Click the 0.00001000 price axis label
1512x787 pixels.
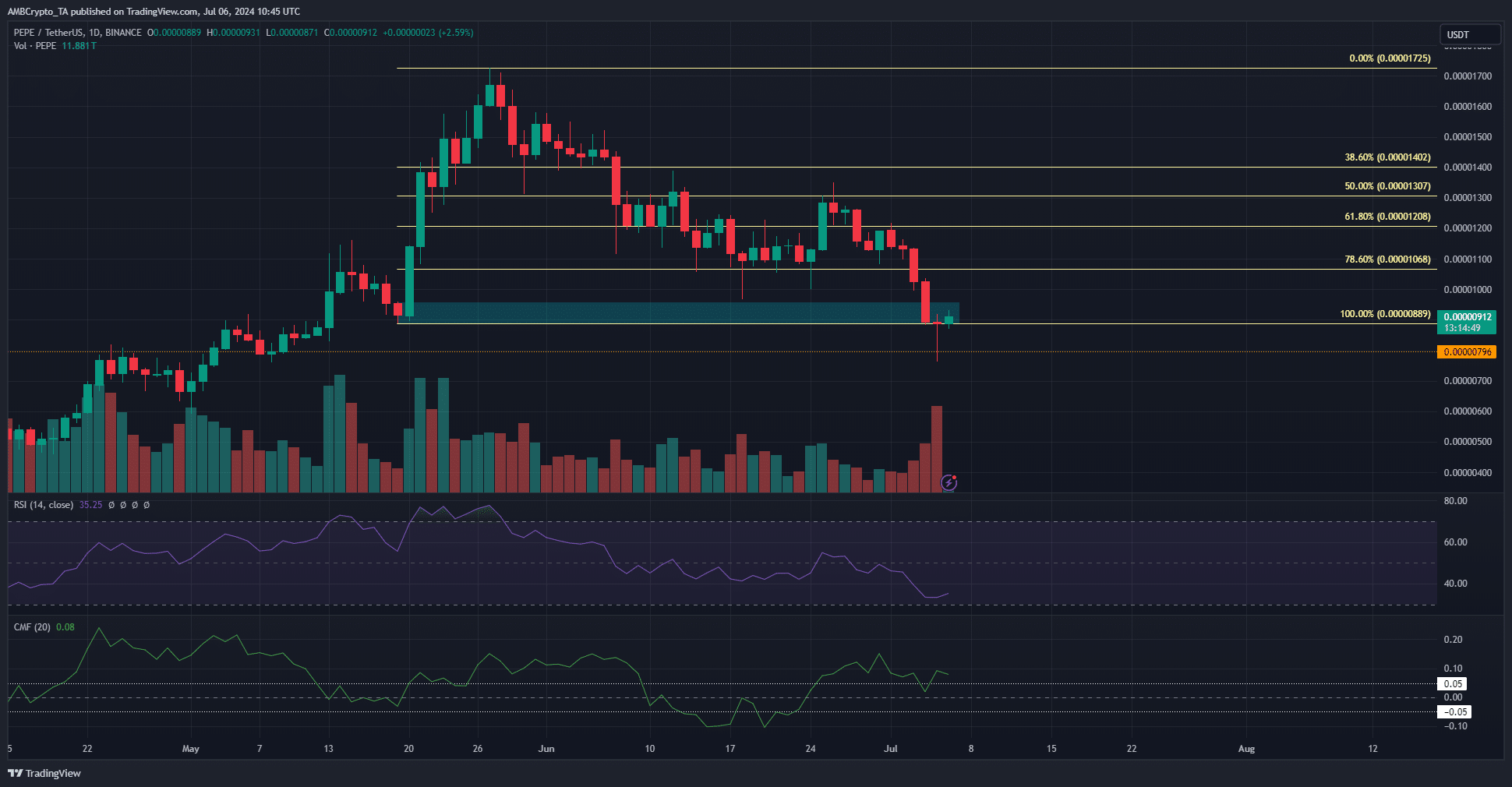[1468, 290]
